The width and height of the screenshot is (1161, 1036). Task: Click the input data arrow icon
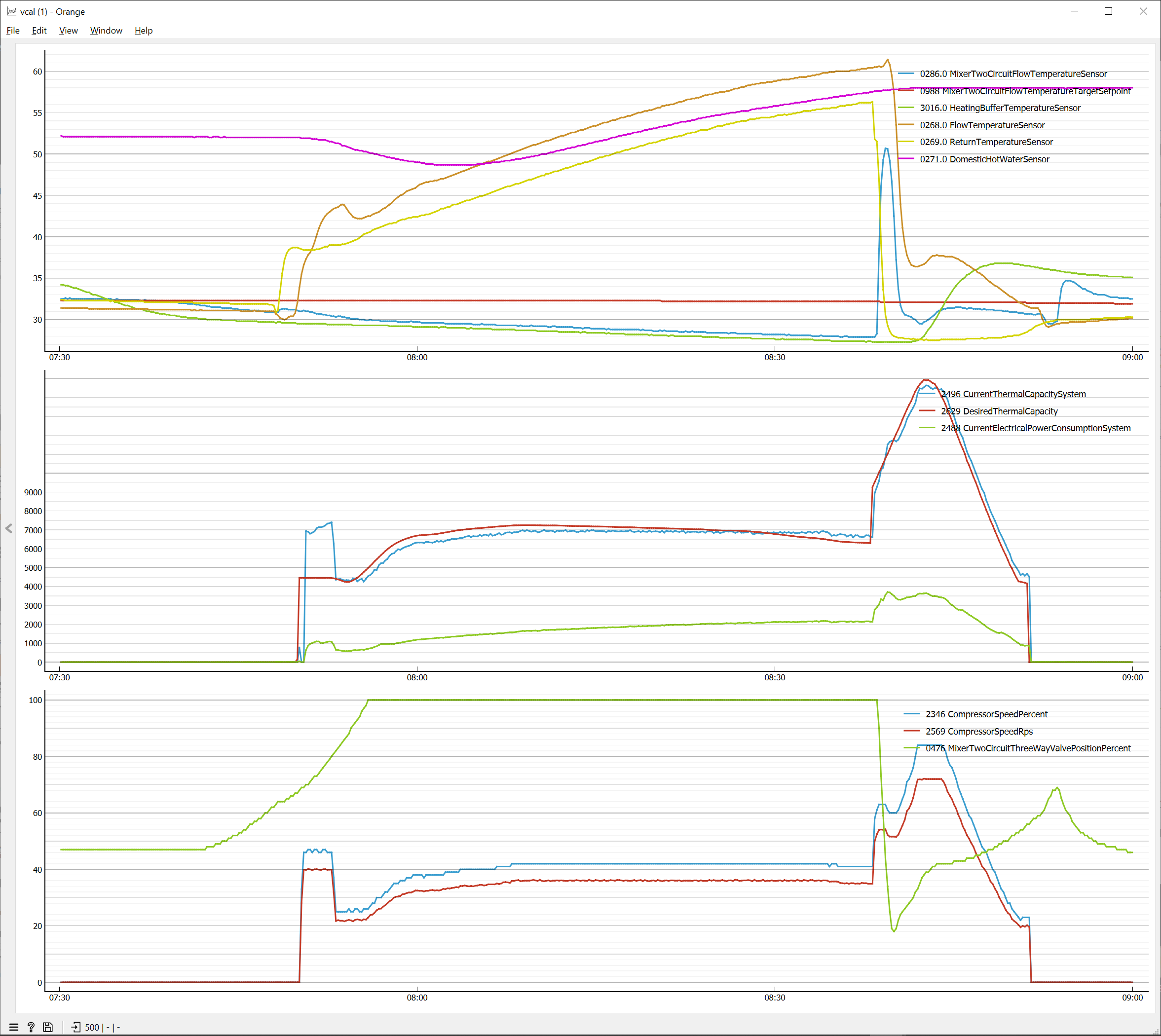click(x=75, y=1027)
